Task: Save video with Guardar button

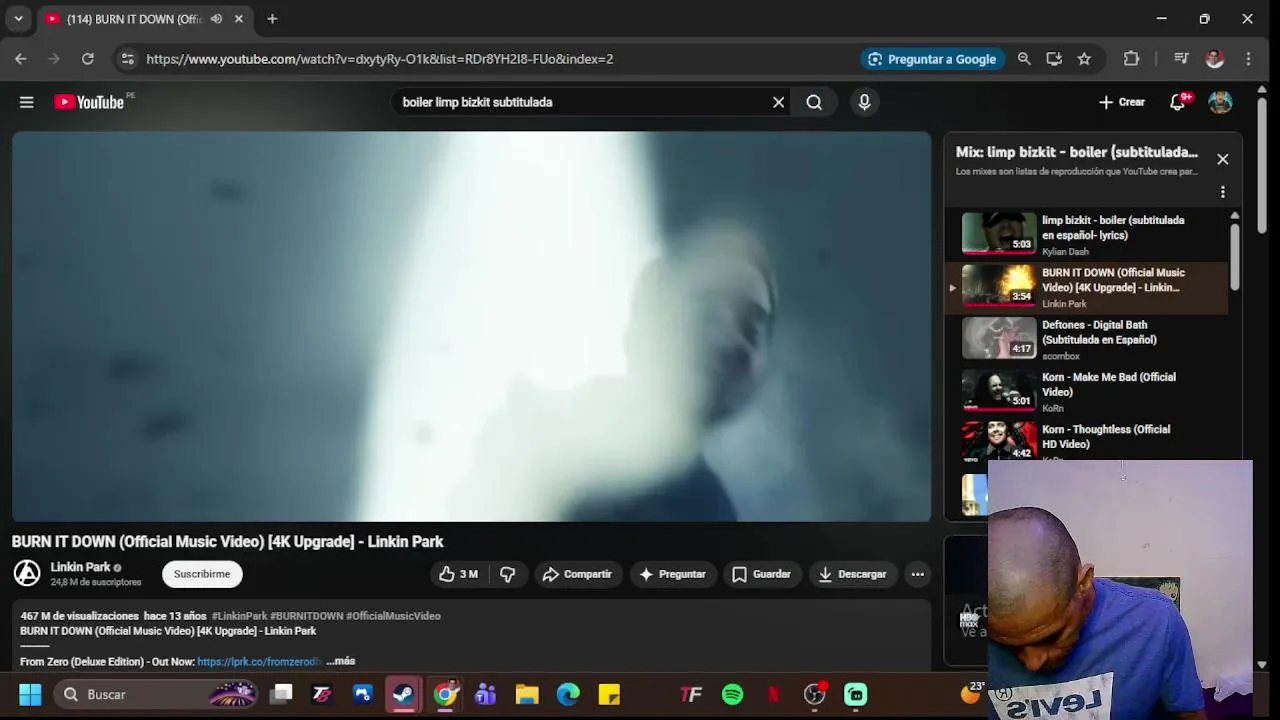Action: point(761,574)
